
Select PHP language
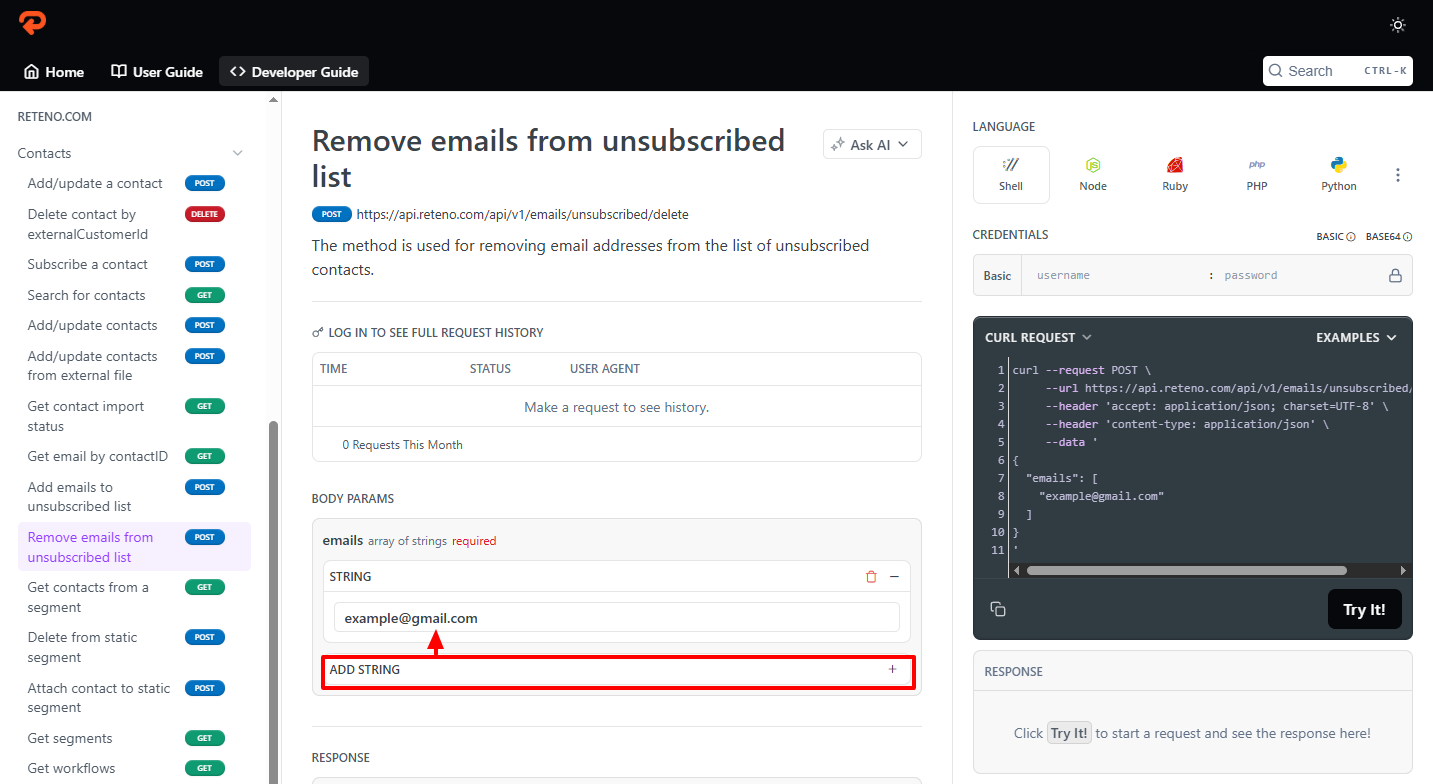tap(1257, 175)
